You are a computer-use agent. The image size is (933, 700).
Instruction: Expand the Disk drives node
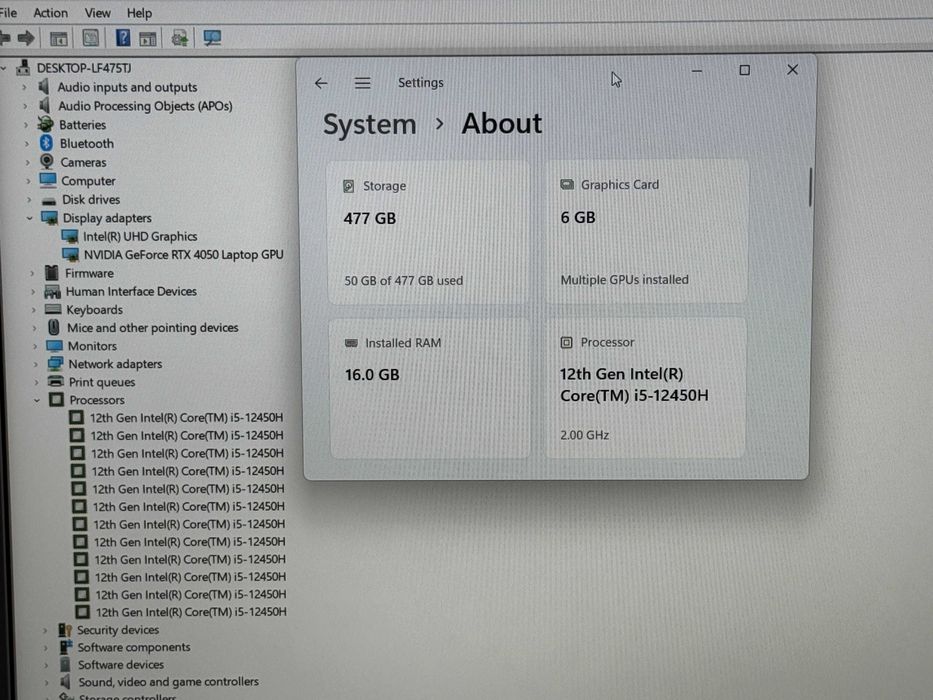click(x=29, y=200)
